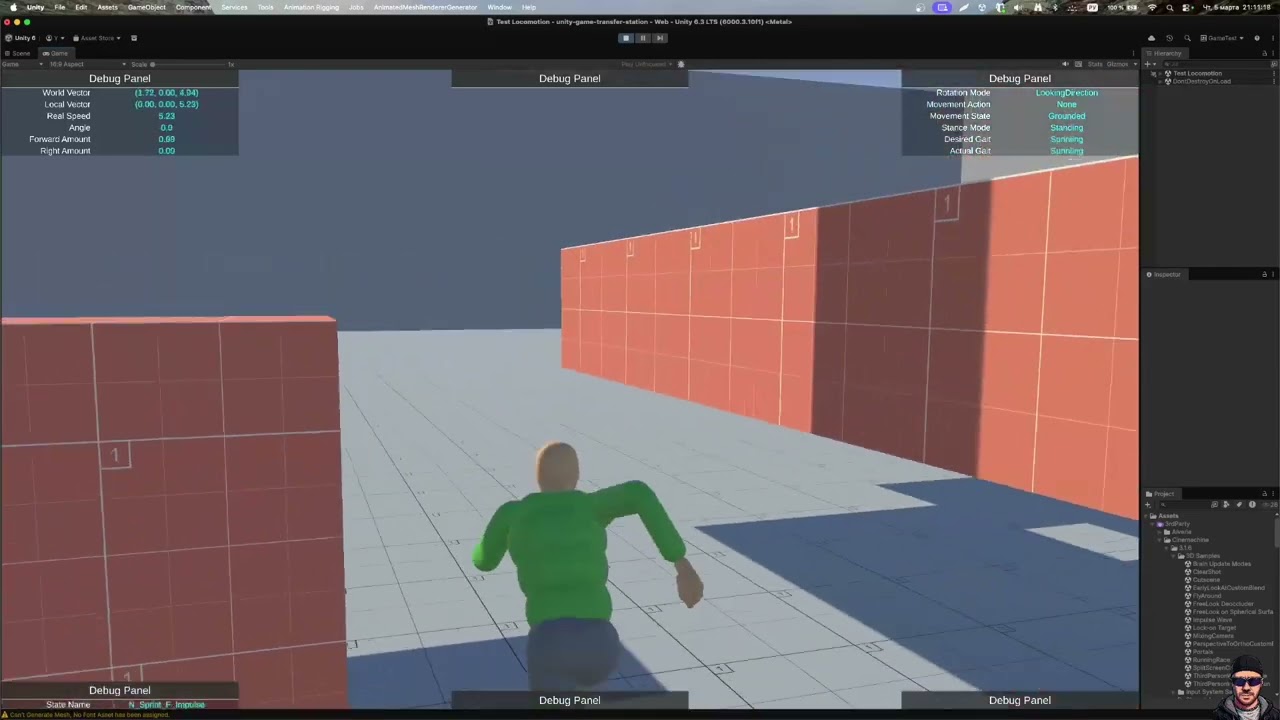Viewport: 1280px width, 720px height.
Task: Click the Hierarchy search field
Action: coord(1214,64)
